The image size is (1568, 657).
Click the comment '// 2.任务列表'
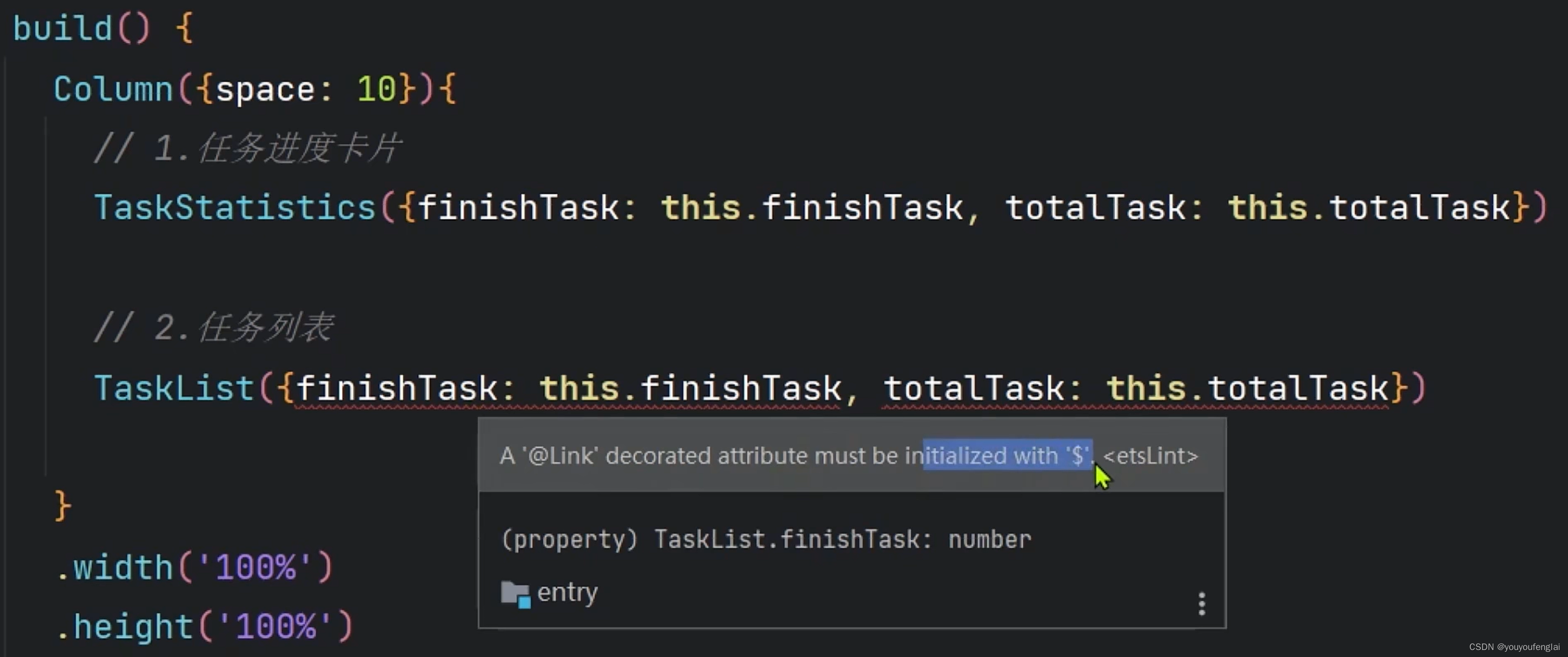(214, 328)
